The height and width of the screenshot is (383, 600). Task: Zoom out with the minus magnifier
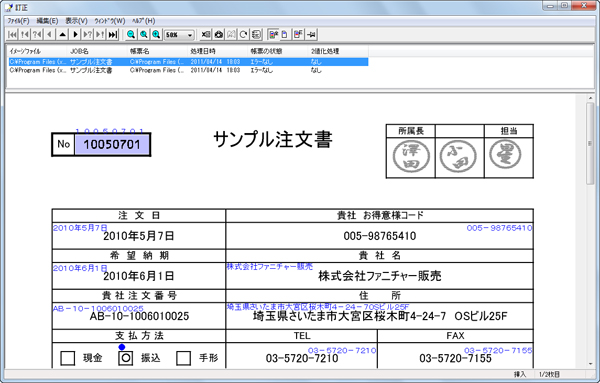[x=131, y=34]
